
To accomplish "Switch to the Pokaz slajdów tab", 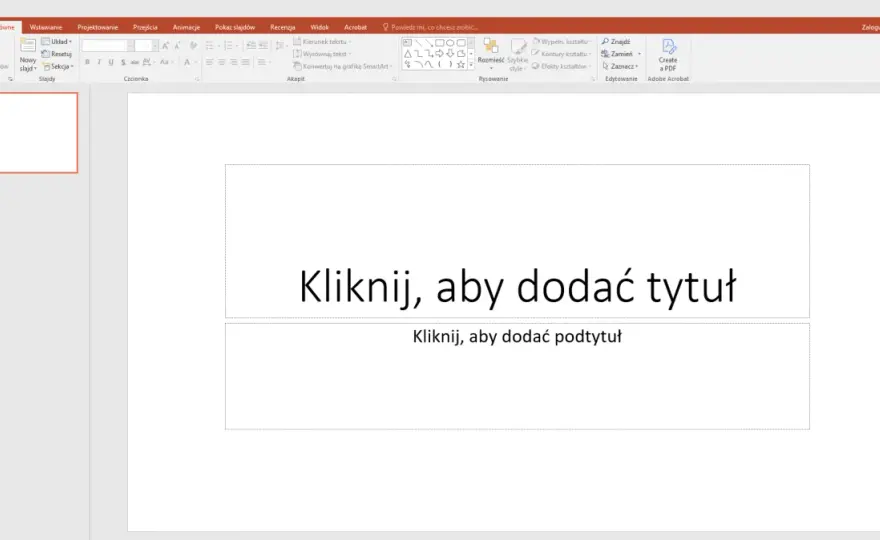I will [x=235, y=27].
